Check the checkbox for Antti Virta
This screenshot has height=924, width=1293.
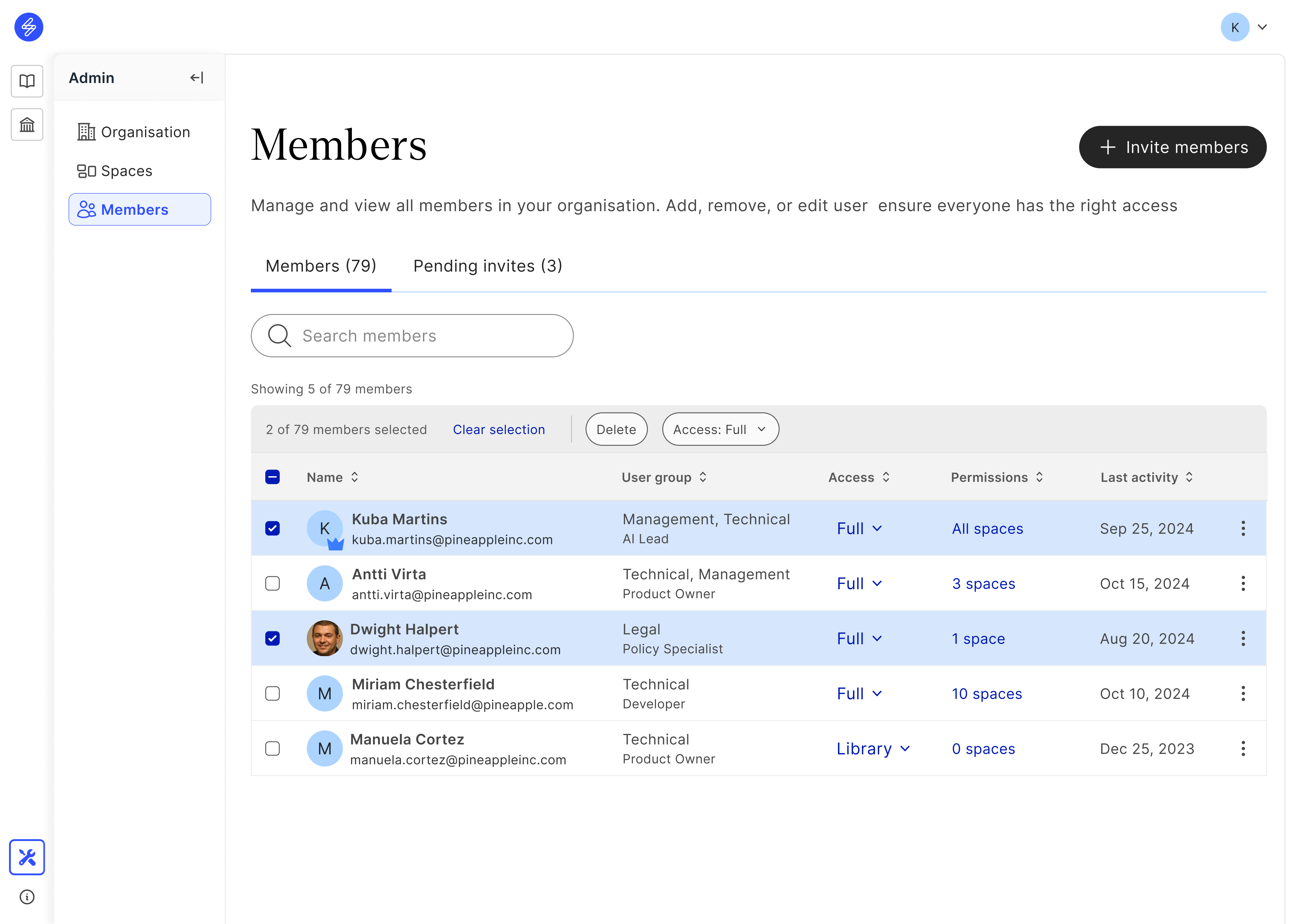[272, 584]
